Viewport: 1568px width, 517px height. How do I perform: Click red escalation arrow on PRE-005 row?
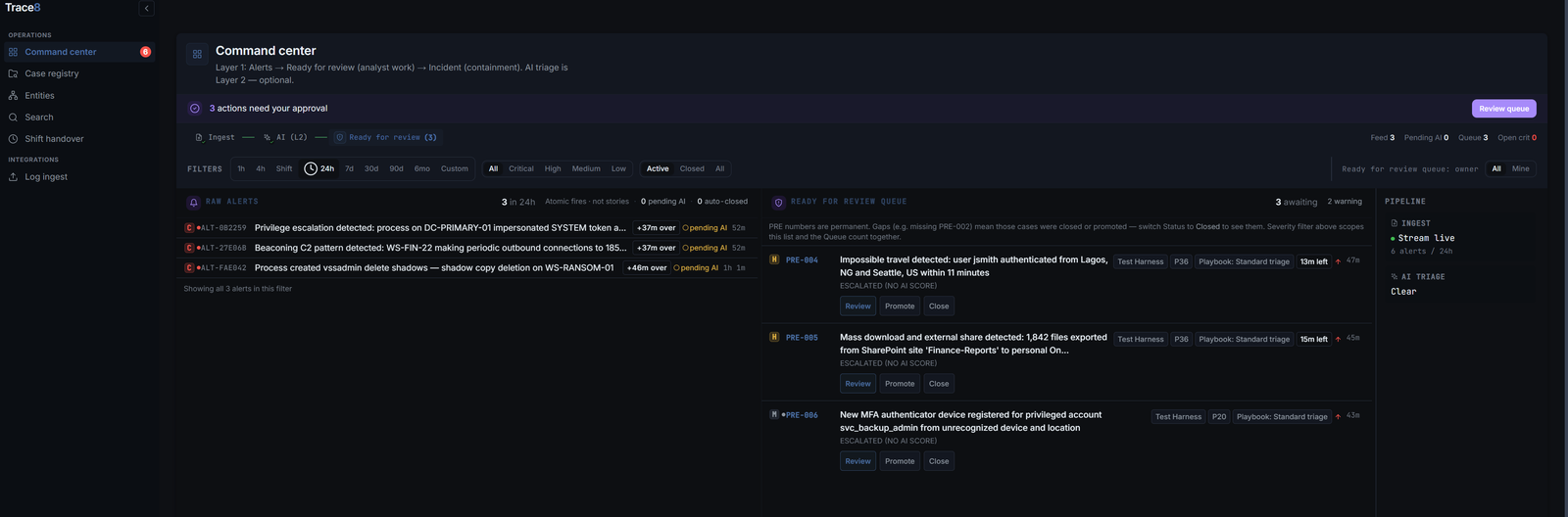click(1338, 339)
